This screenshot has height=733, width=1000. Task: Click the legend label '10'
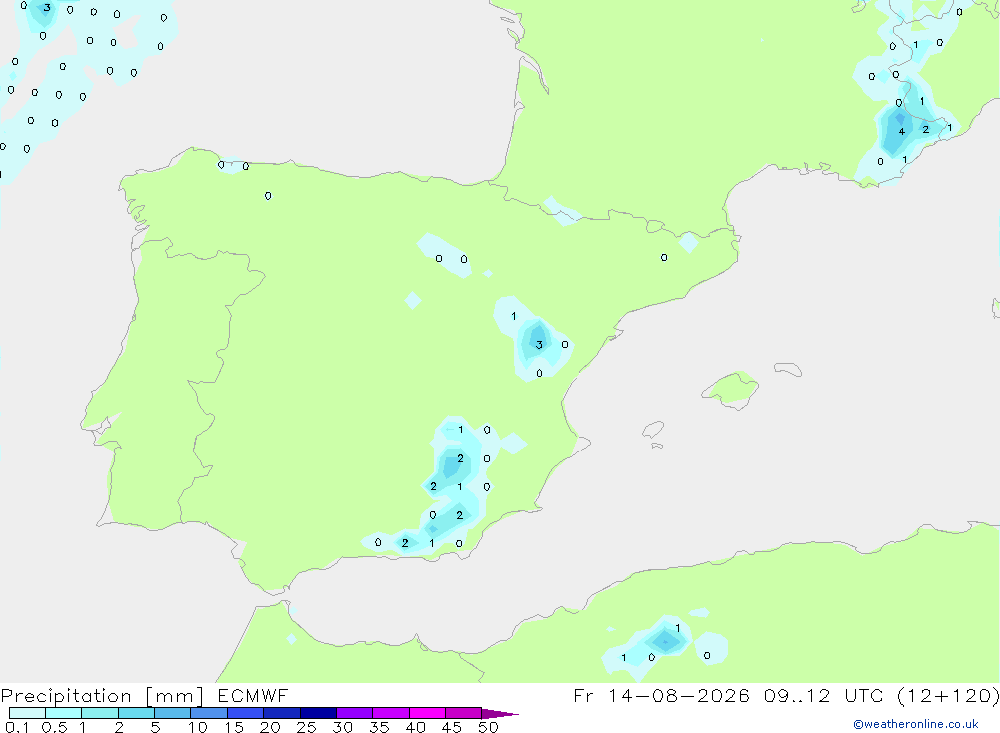tap(198, 727)
